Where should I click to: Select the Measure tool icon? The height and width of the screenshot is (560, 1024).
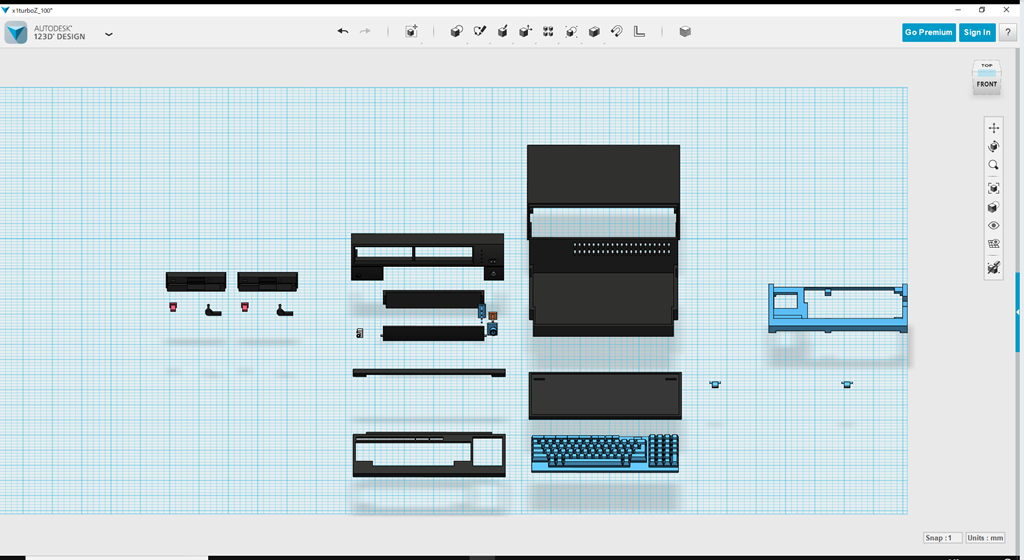pos(640,32)
